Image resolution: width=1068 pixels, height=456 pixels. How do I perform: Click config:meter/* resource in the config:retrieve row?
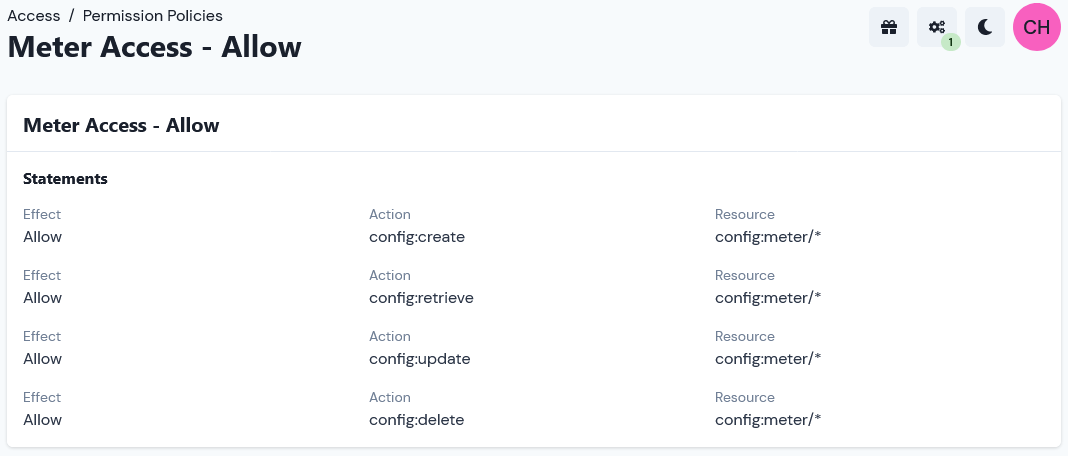point(768,298)
